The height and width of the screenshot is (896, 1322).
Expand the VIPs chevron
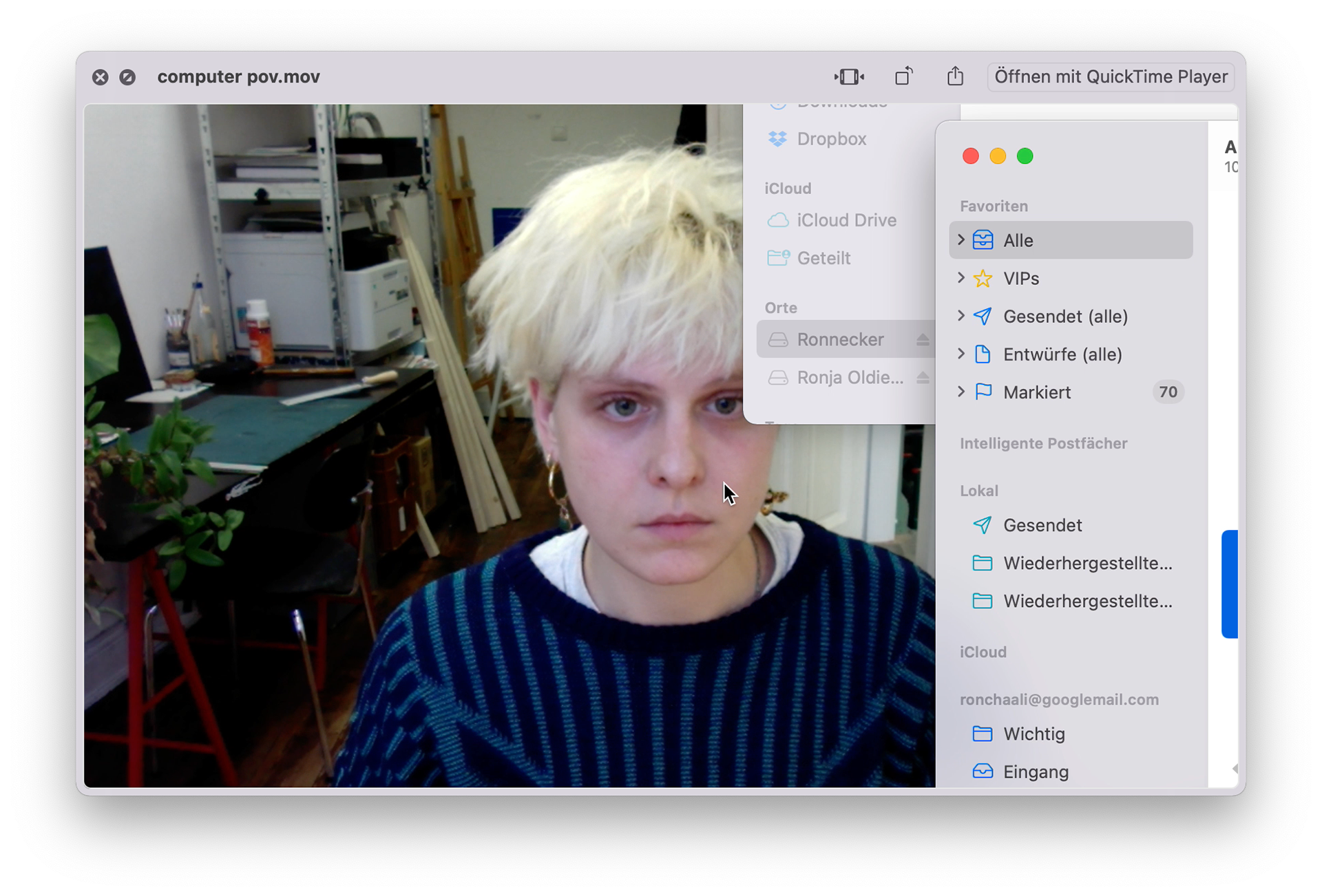coord(961,277)
